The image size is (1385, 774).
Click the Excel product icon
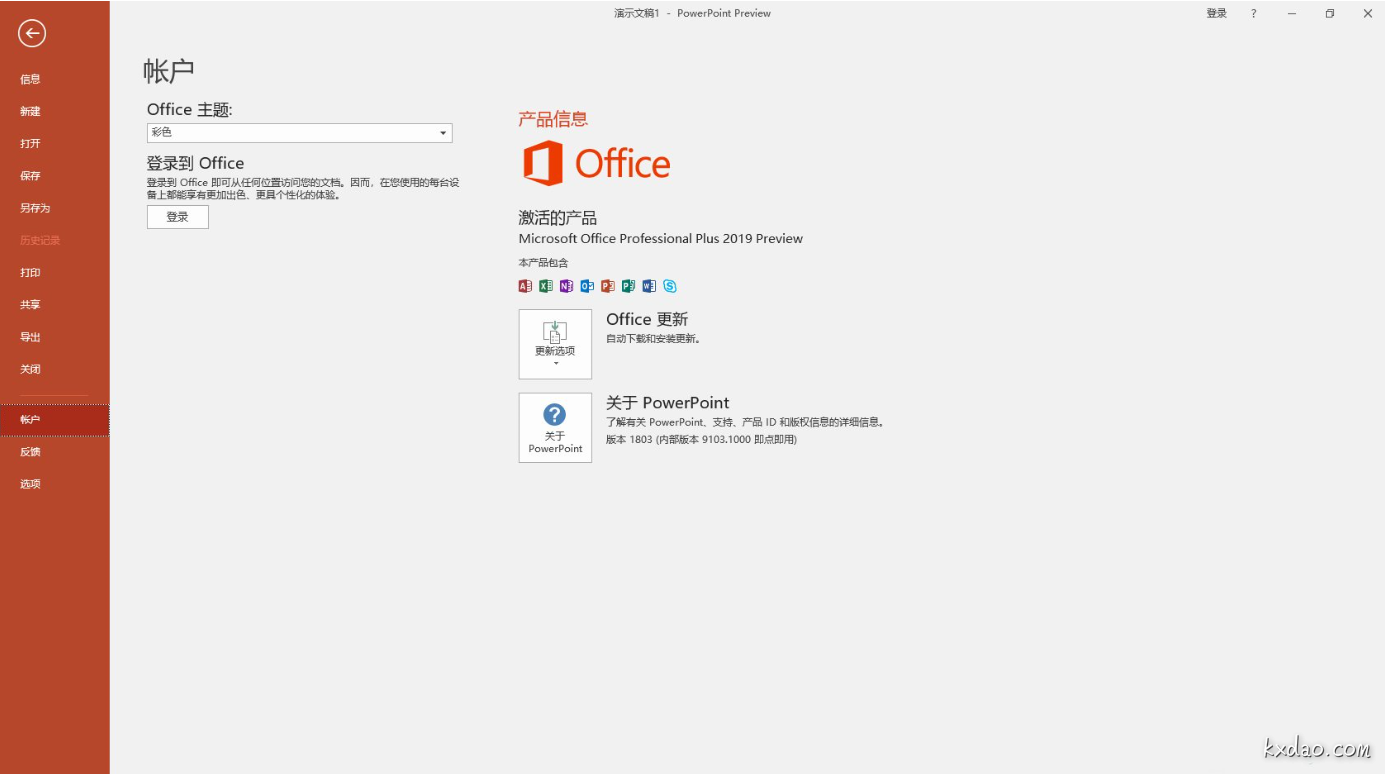tap(546, 286)
